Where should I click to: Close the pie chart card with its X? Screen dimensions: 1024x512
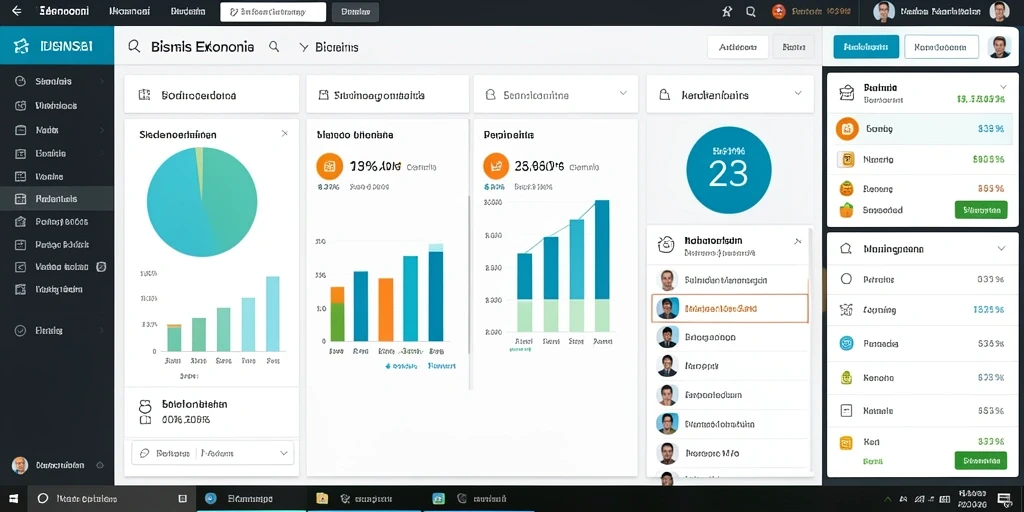(284, 133)
